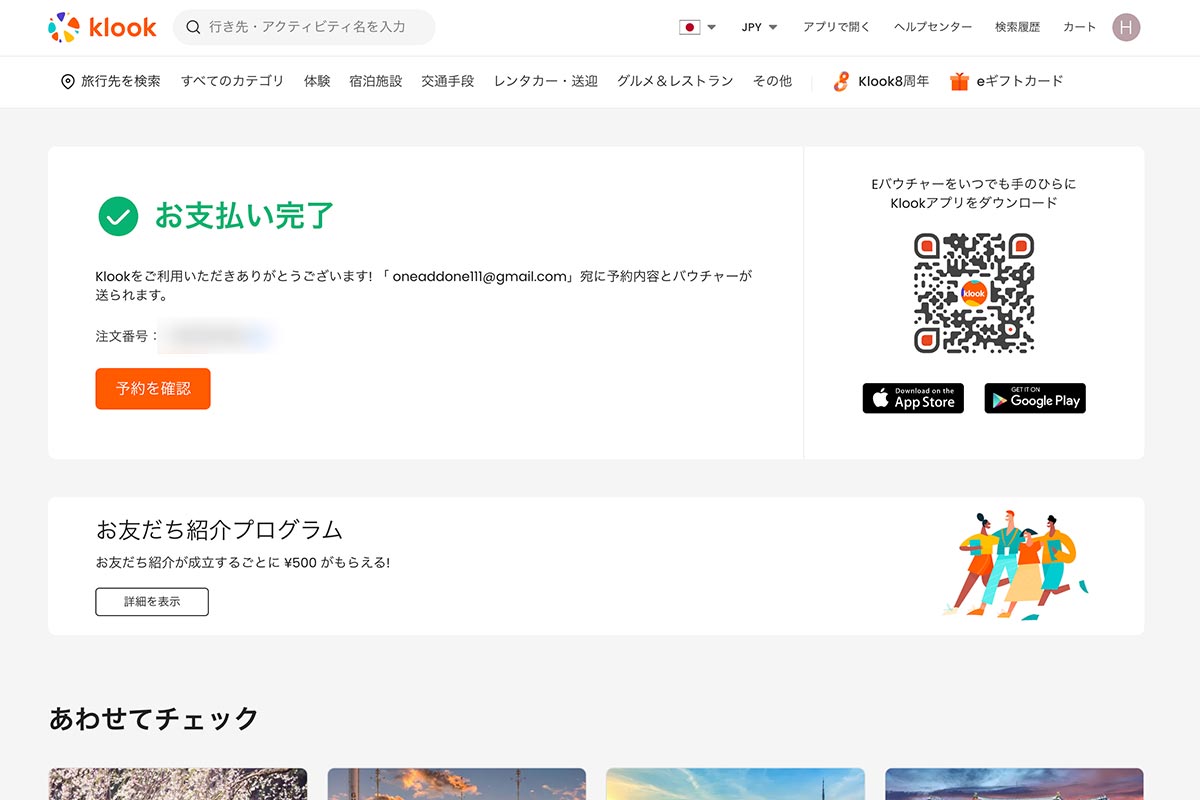This screenshot has height=800, width=1200.
Task: Click the friends referral illustration
Action: [x=1016, y=565]
